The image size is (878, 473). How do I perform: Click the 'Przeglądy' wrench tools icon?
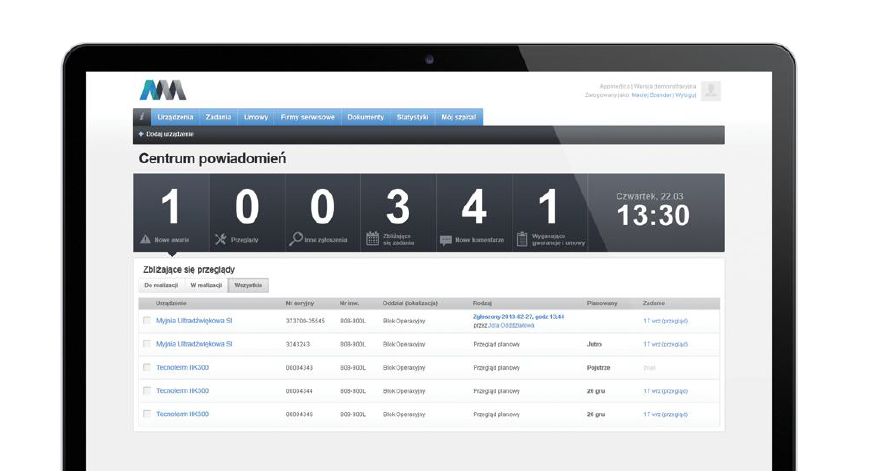coord(221,239)
